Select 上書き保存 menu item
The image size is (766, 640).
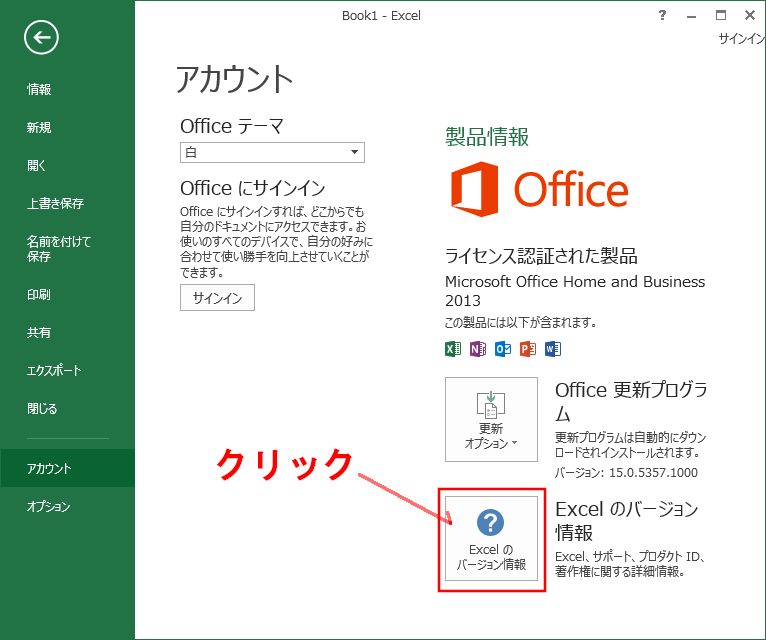tap(55, 204)
